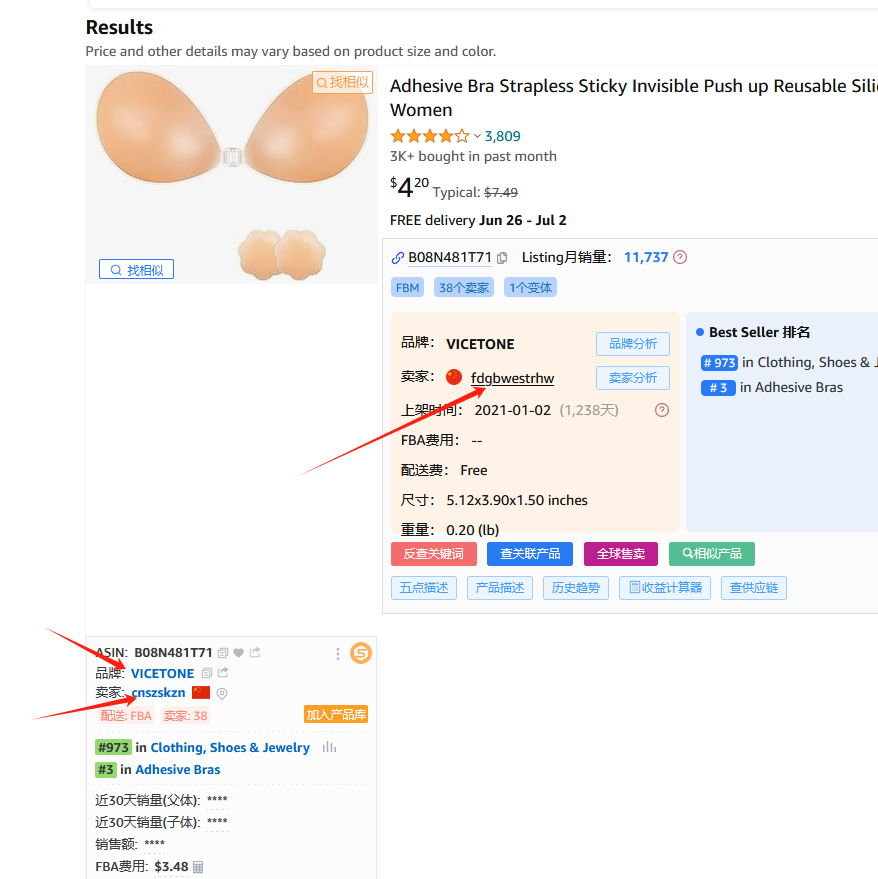This screenshot has width=878, height=879.
Task: Open the 五点描述 tab
Action: click(x=424, y=587)
